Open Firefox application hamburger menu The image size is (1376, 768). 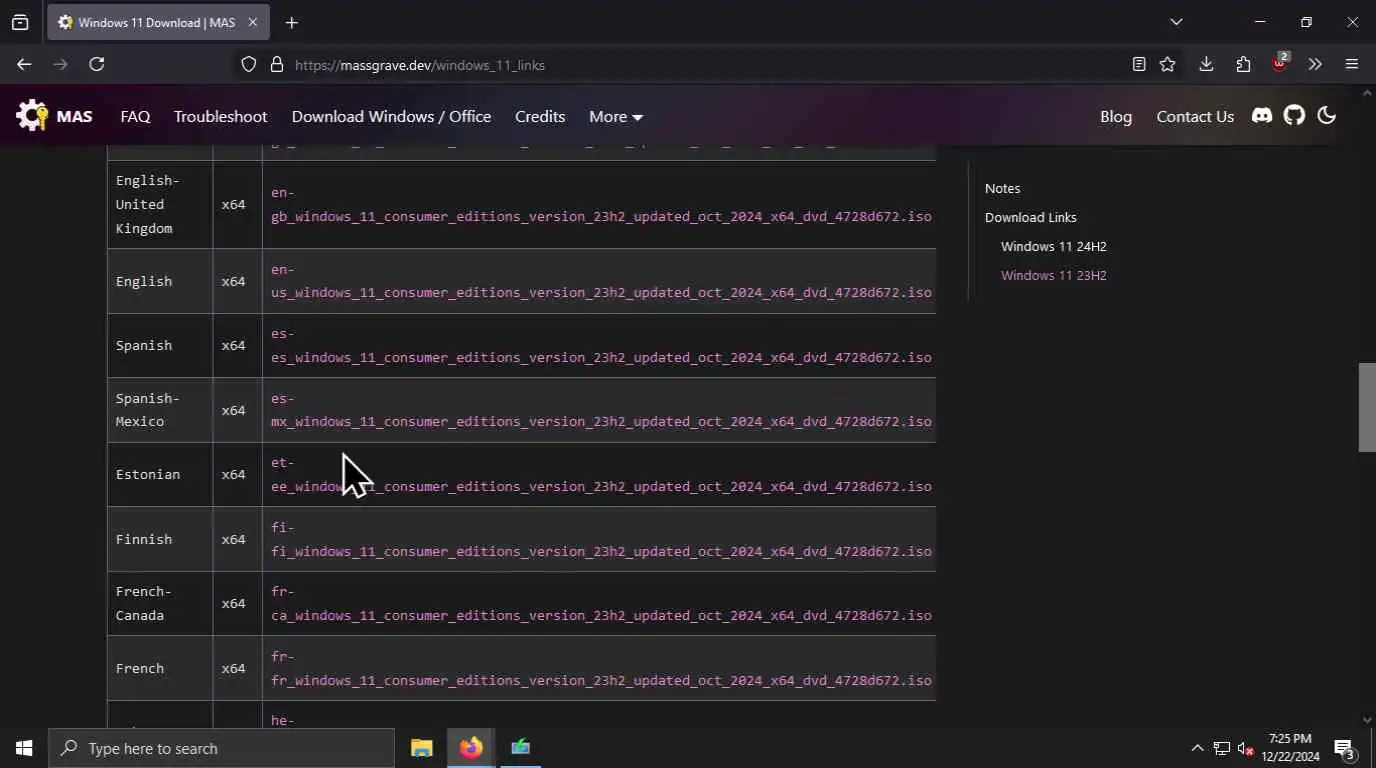(1352, 64)
